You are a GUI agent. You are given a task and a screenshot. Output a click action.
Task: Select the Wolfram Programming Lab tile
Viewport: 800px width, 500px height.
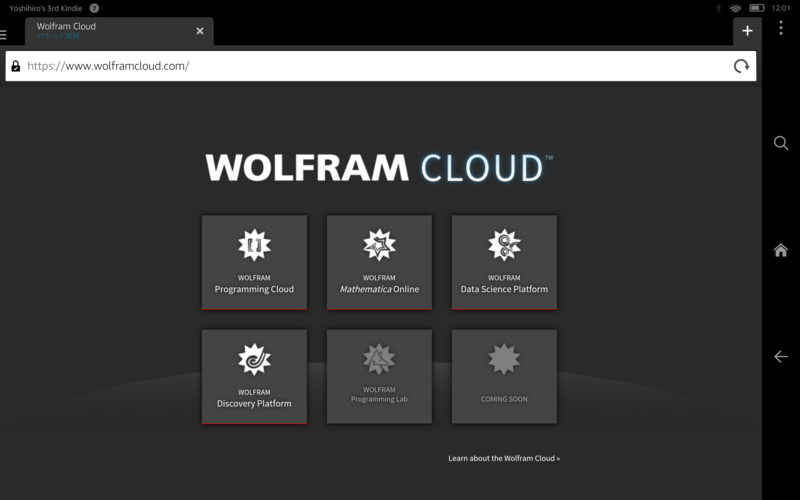(379, 377)
